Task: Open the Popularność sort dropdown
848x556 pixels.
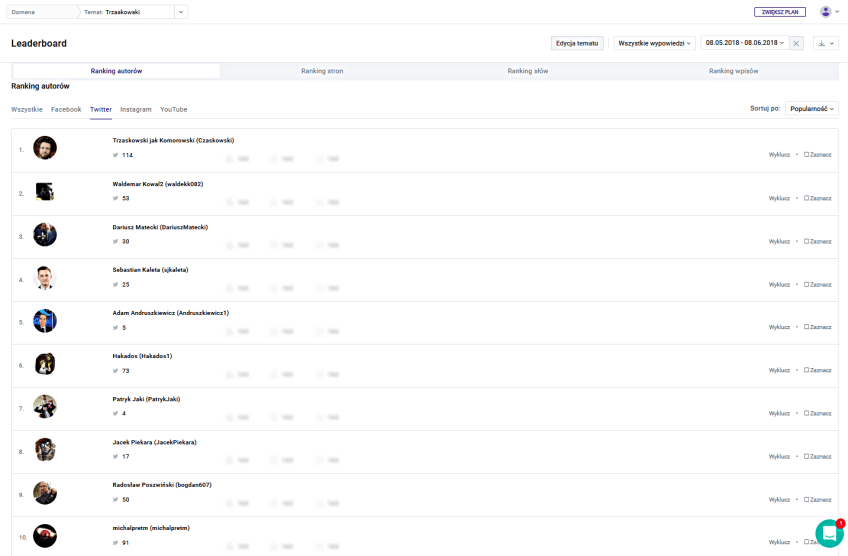Action: [x=811, y=108]
